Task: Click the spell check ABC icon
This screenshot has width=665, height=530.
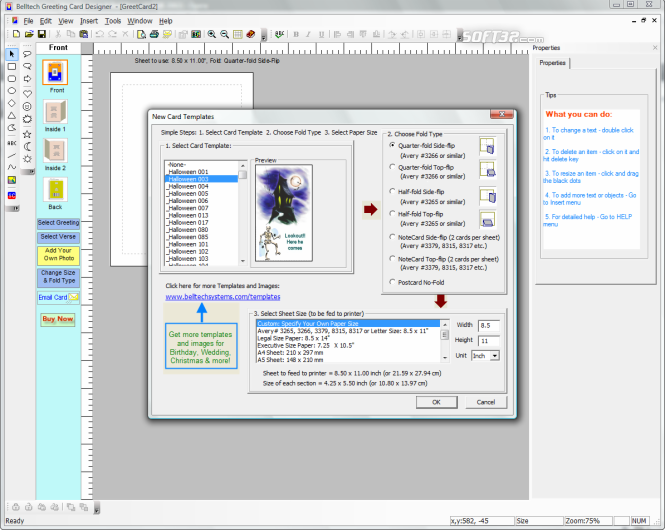Action: [279, 34]
